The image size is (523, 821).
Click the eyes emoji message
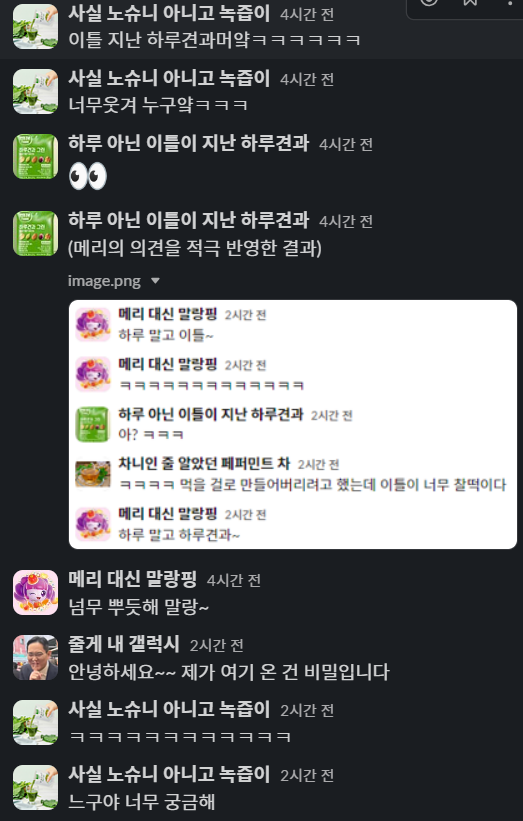click(88, 176)
